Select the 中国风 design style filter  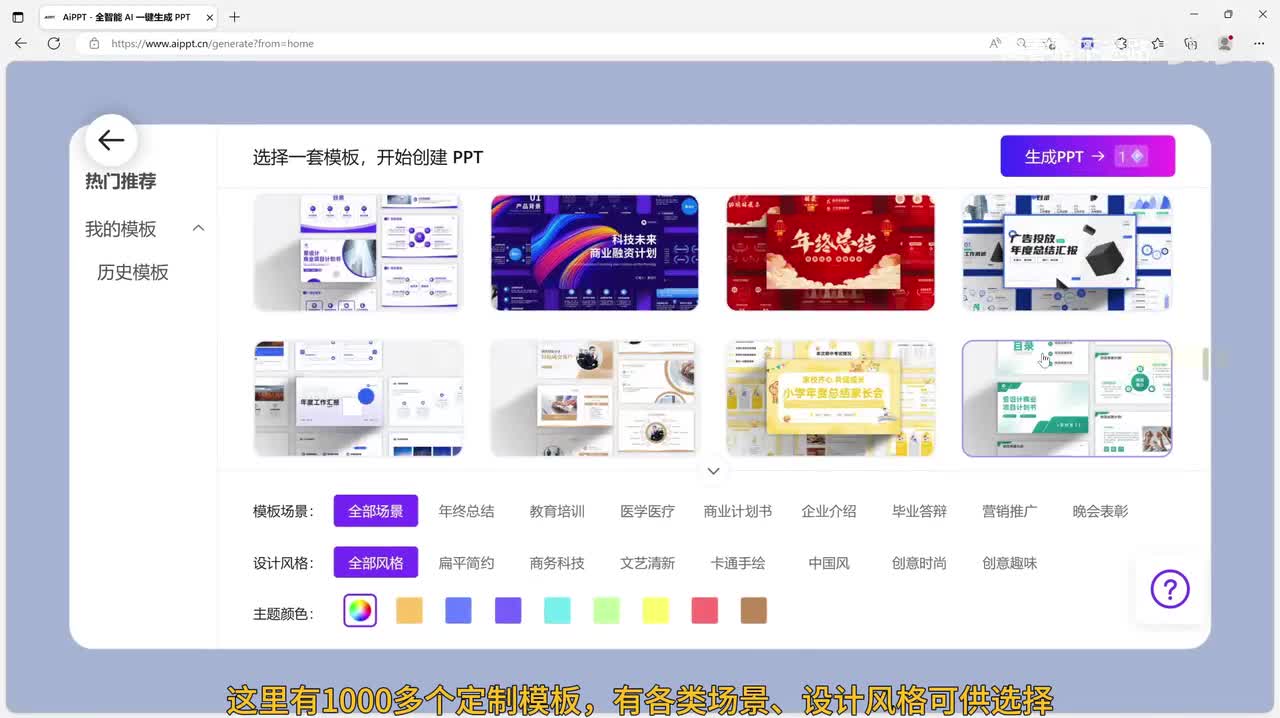click(829, 563)
